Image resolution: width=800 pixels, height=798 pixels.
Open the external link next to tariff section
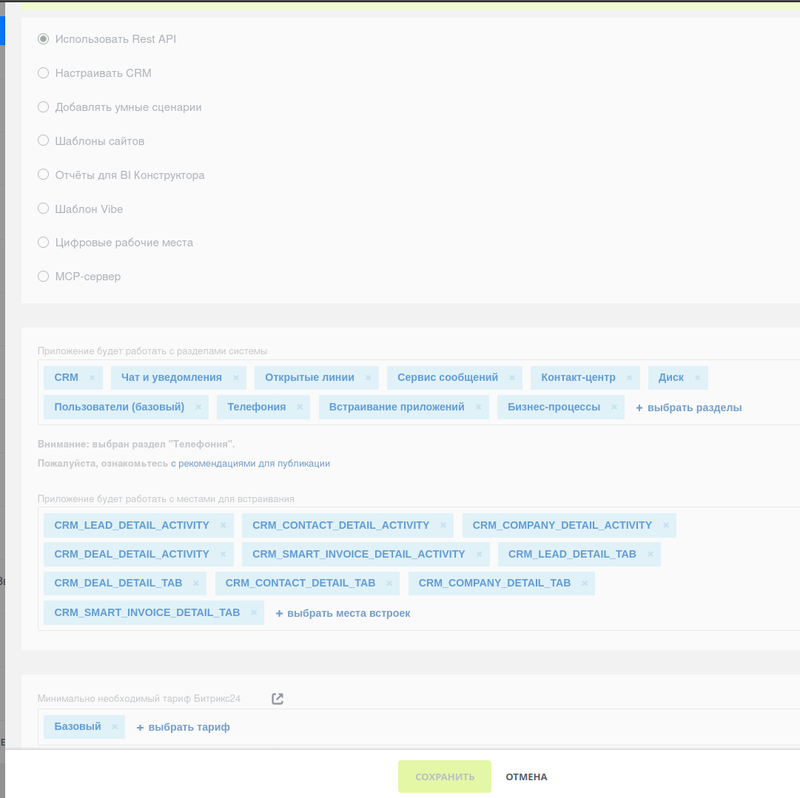tap(277, 698)
